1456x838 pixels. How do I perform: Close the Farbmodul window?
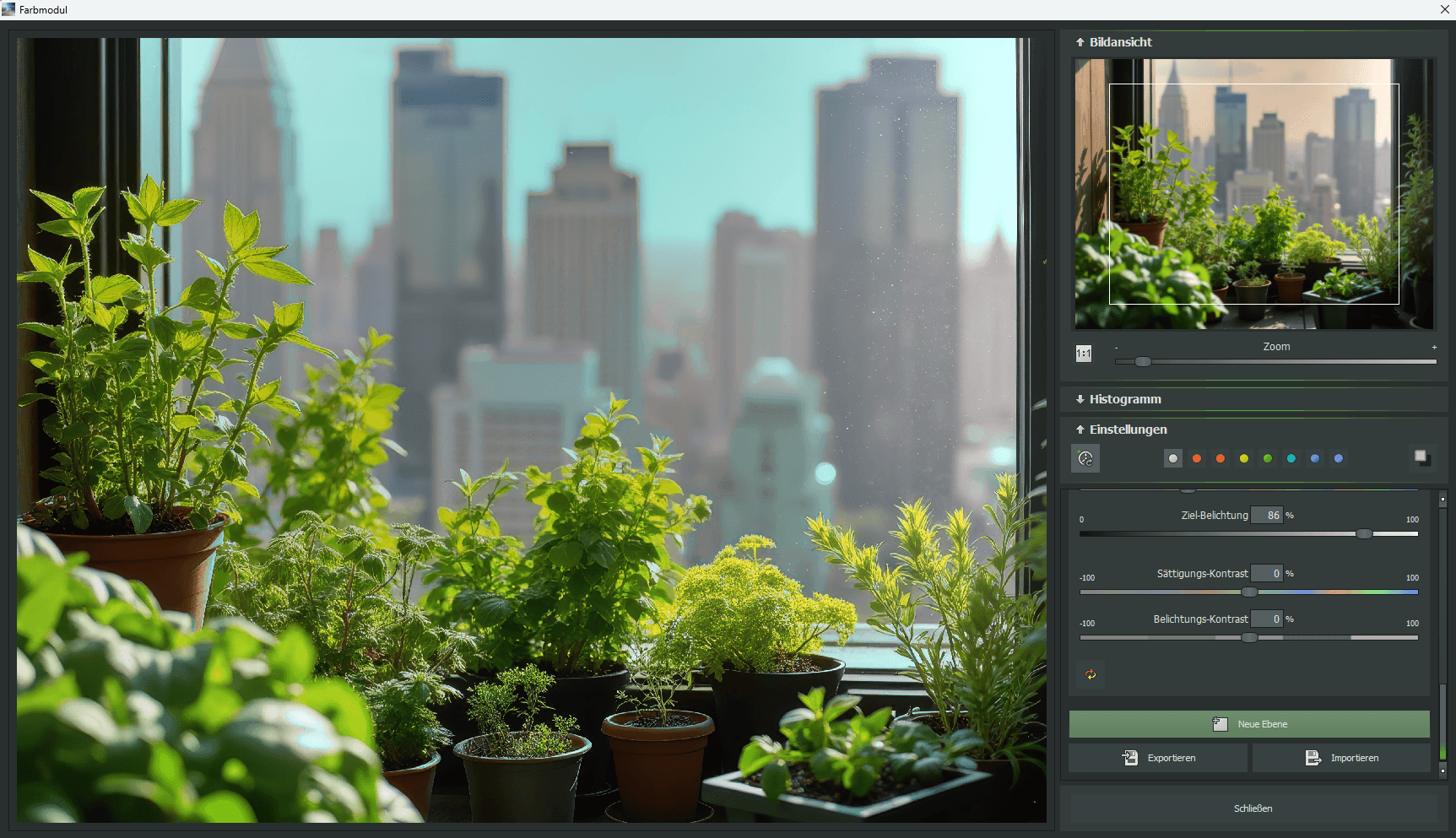(1445, 9)
